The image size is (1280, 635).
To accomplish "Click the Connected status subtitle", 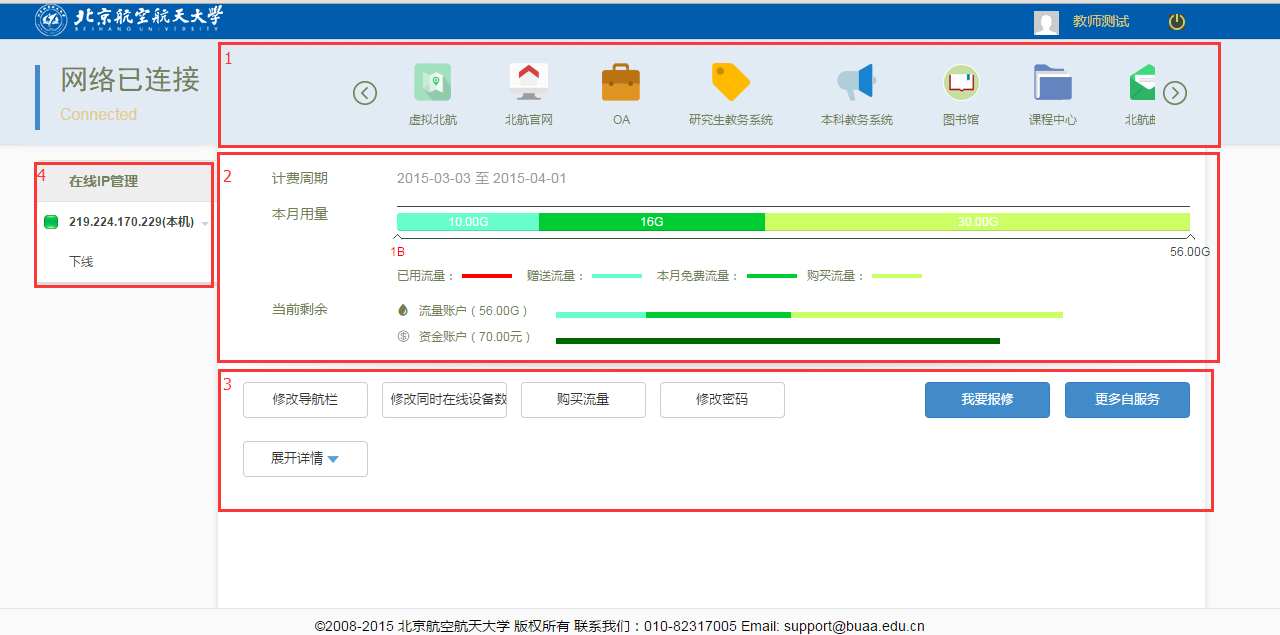I will [x=98, y=115].
